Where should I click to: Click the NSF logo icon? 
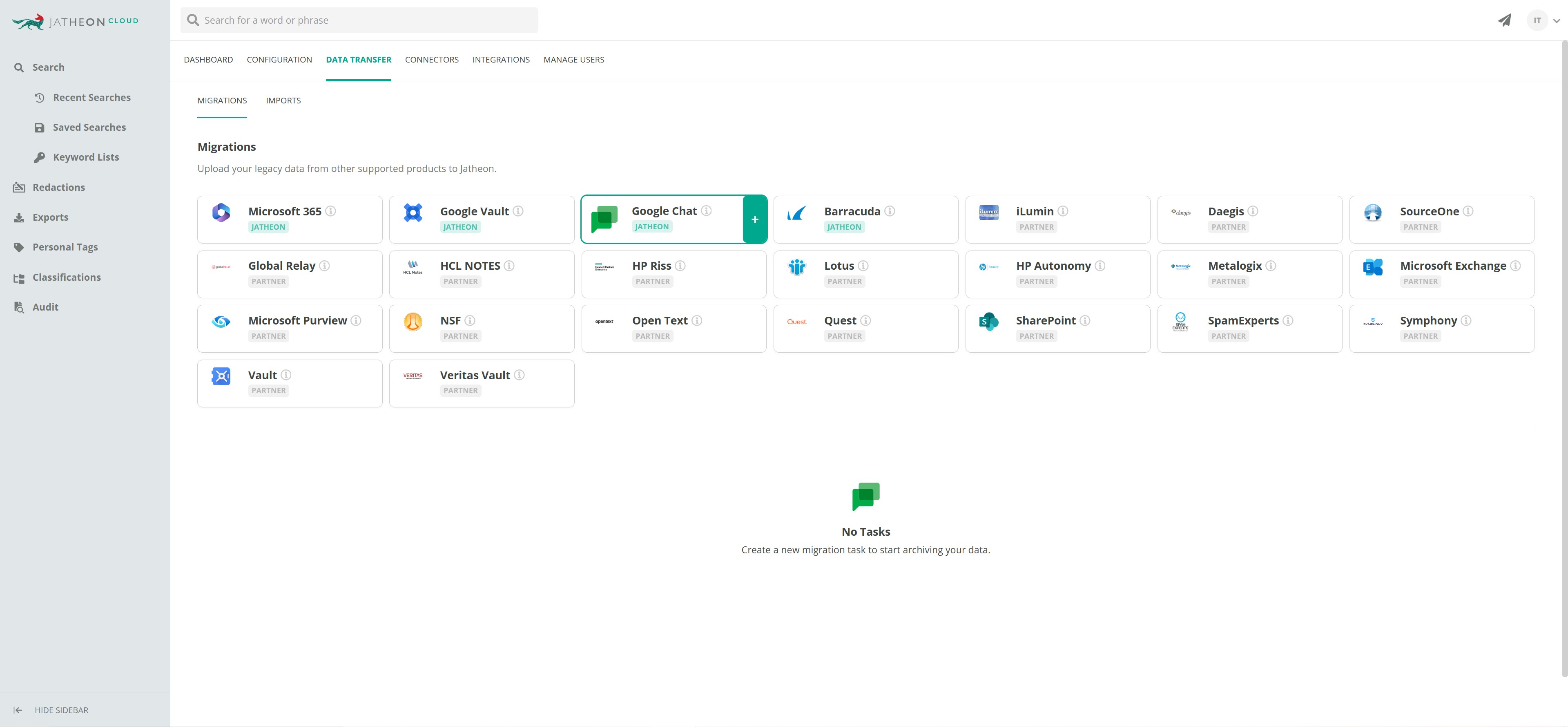click(413, 322)
